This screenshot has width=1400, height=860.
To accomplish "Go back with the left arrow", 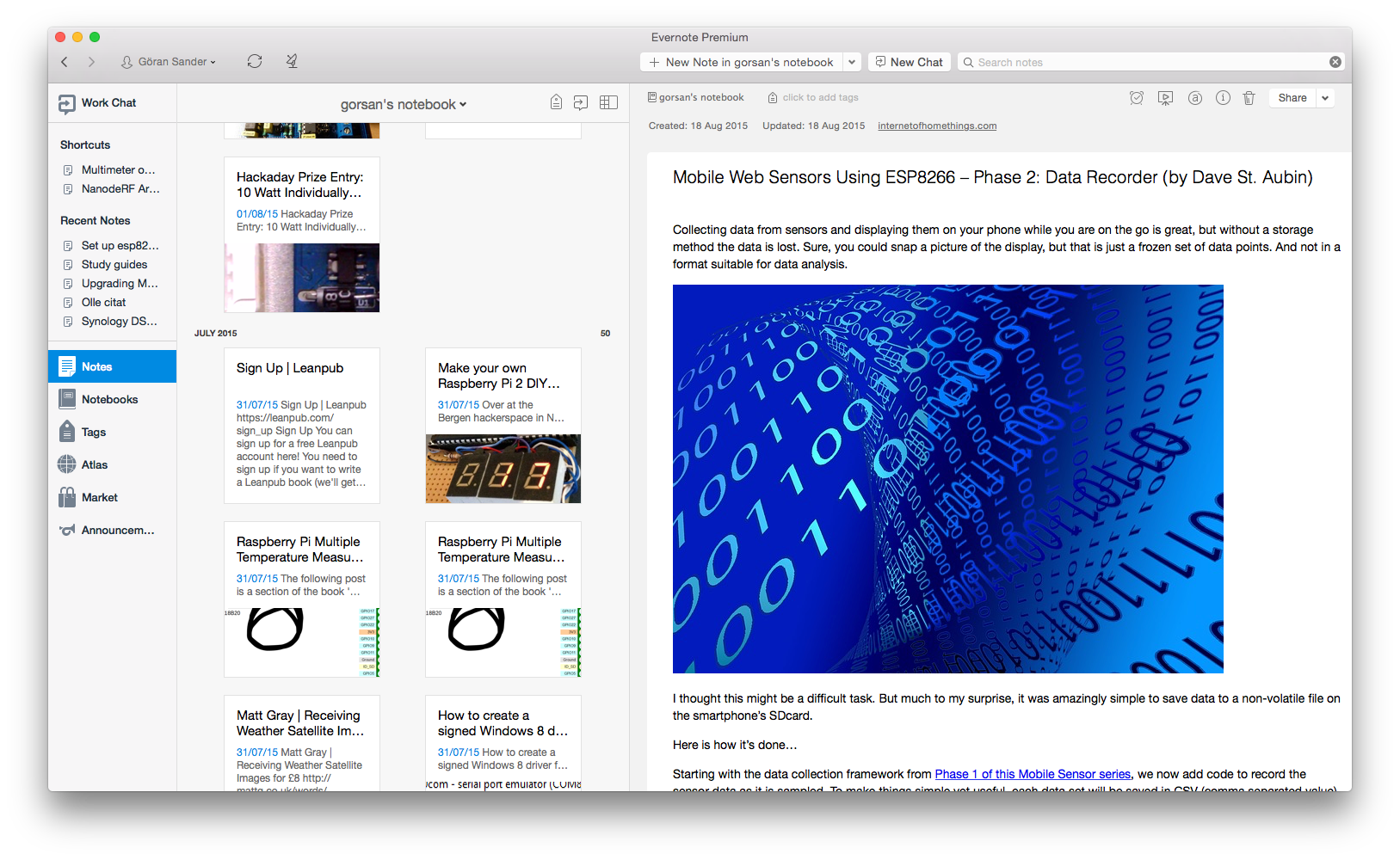I will [65, 62].
